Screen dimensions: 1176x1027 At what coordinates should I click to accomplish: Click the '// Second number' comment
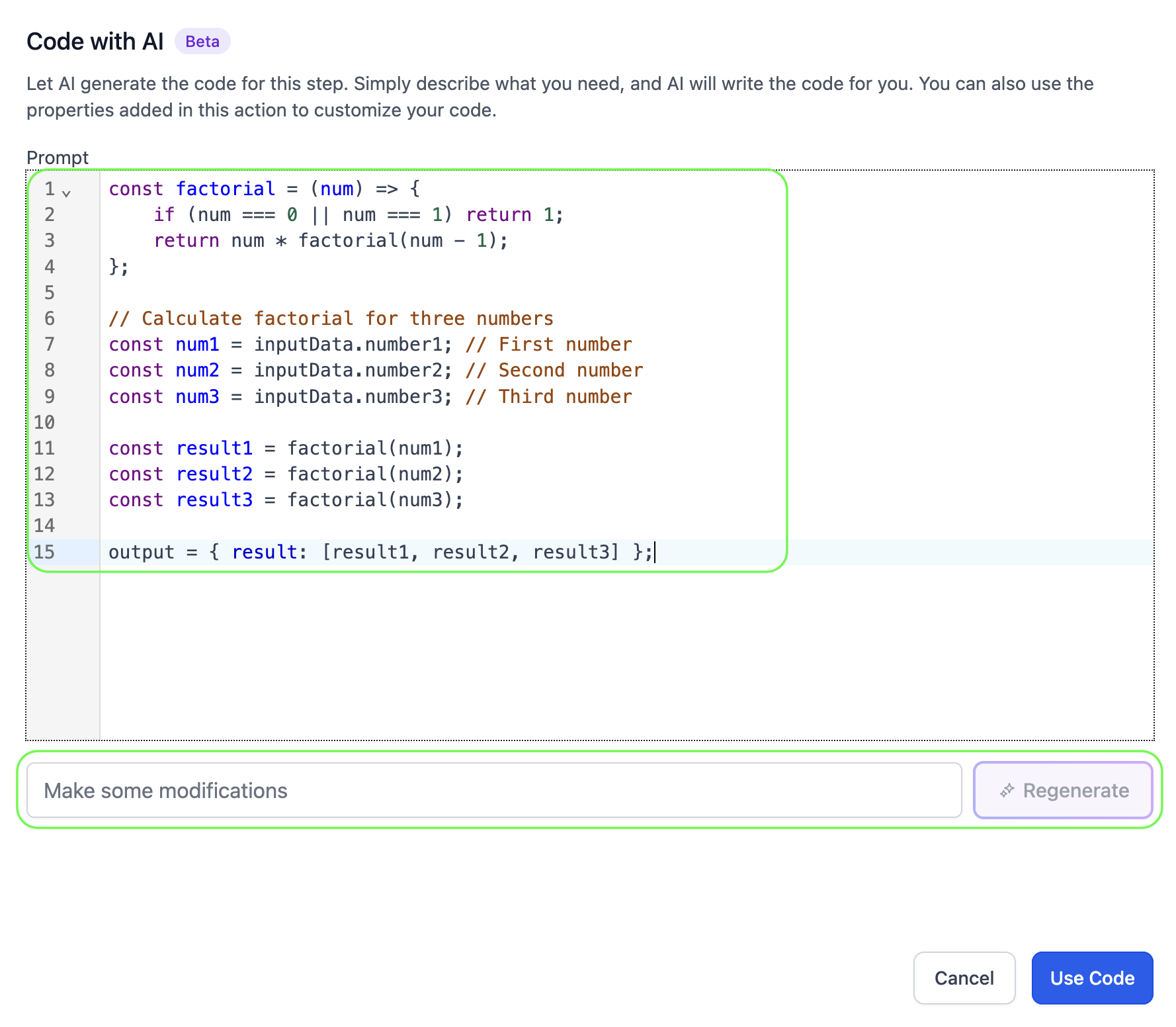click(554, 370)
